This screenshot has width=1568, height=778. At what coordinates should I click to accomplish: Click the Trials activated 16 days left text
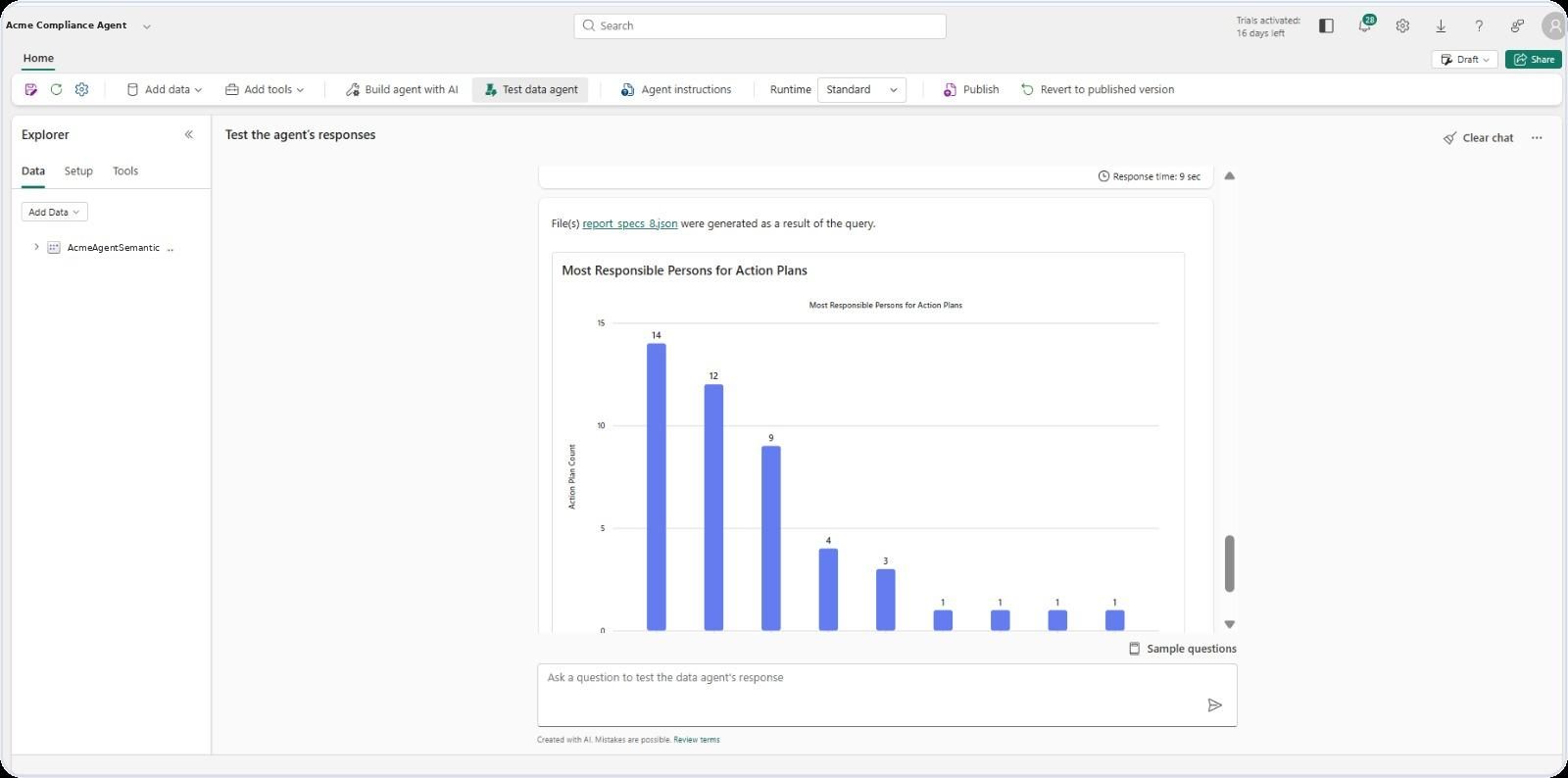pos(1268,26)
